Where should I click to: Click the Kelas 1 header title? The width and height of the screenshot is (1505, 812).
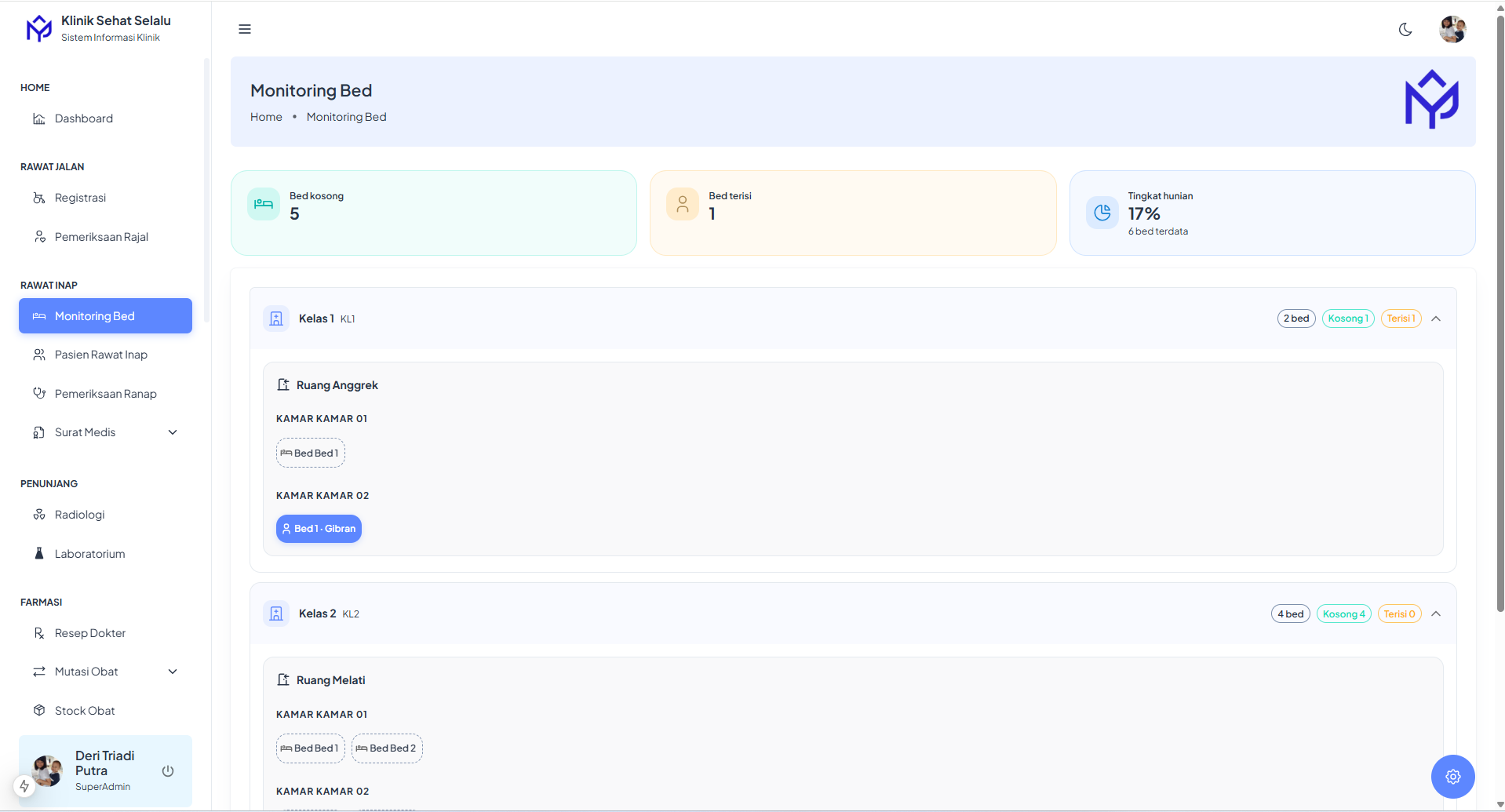[316, 319]
